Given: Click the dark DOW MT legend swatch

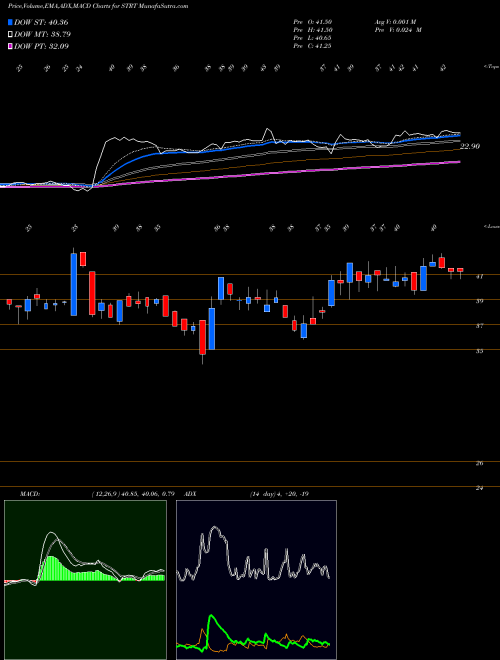Looking at the screenshot, I should pos(10,35).
